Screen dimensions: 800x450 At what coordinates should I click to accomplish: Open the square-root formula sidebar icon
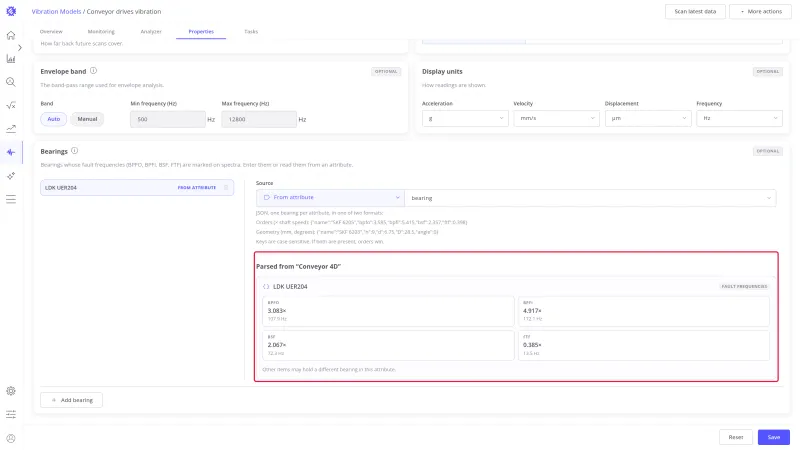pyautogui.click(x=11, y=106)
